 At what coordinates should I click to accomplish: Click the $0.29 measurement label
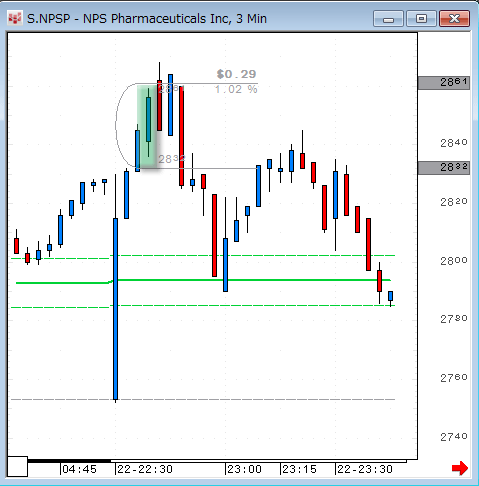click(236, 74)
